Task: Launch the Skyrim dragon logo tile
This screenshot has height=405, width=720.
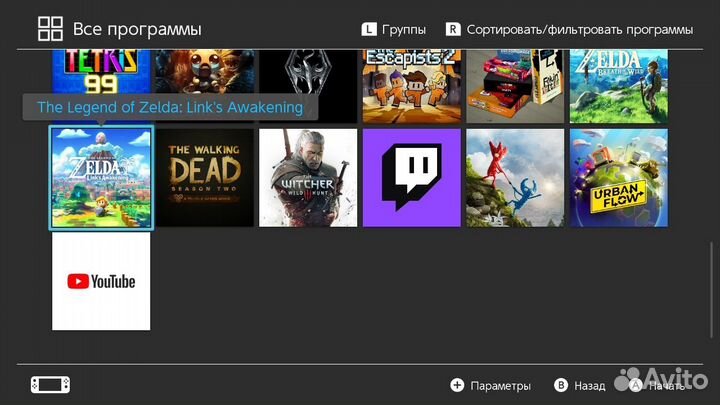Action: (308, 86)
